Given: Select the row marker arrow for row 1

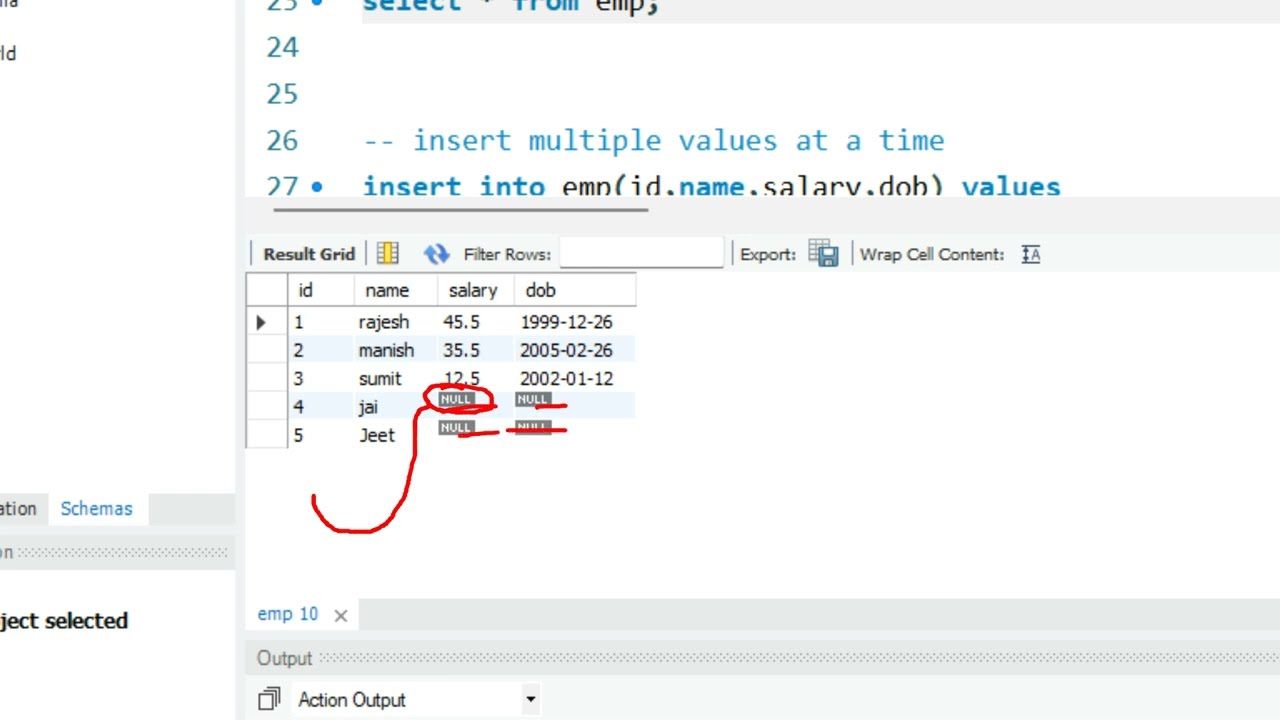Looking at the screenshot, I should tap(262, 322).
